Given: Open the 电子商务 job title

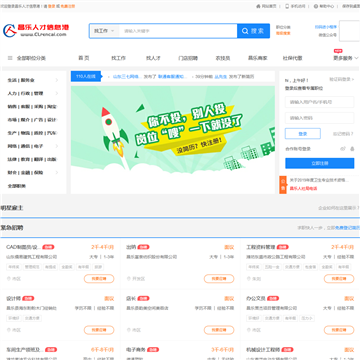Looking at the screenshot, I should tap(136, 350).
